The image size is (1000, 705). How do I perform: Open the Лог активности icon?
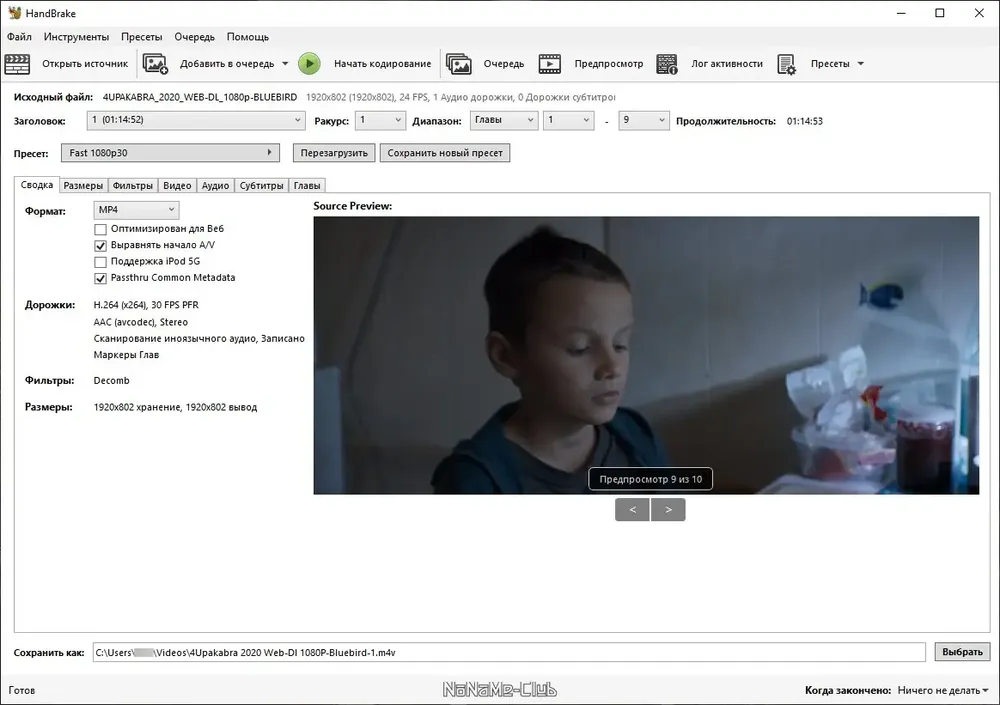click(x=667, y=64)
